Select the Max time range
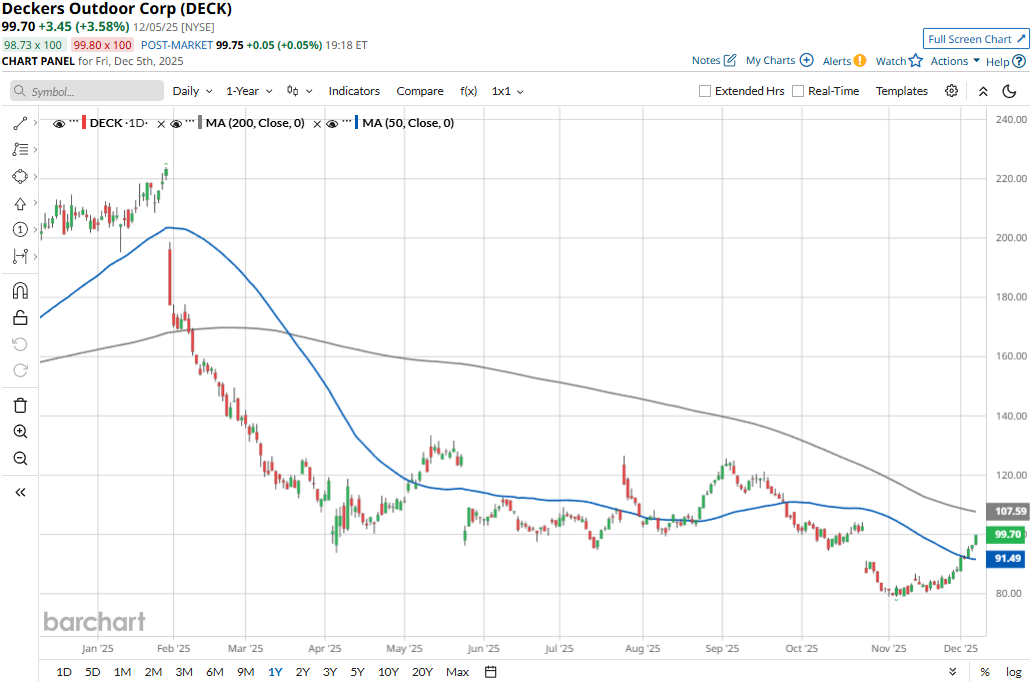Viewport: 1032px width, 682px height. 457,672
